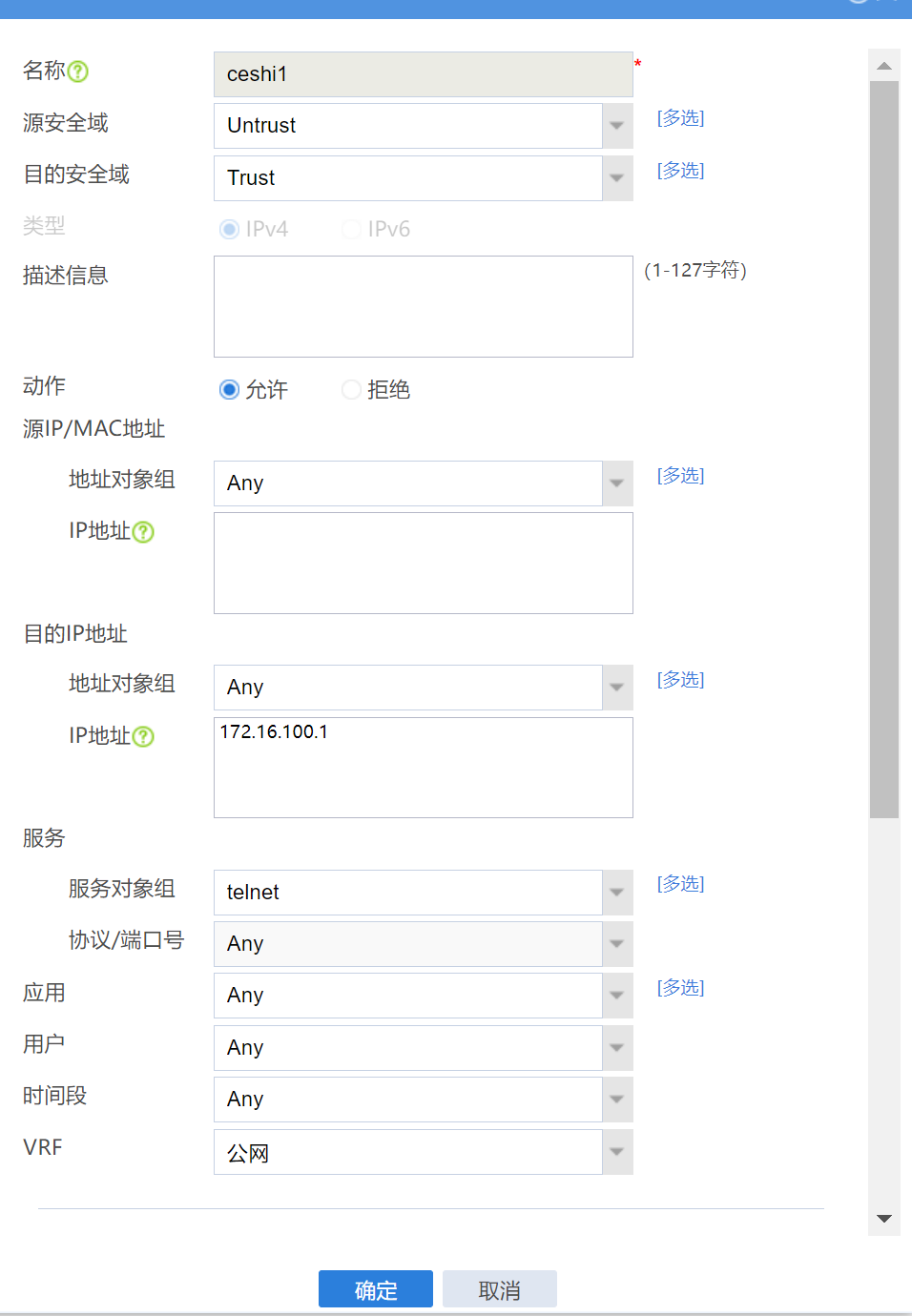Click the help icon next to 名称

79,72
